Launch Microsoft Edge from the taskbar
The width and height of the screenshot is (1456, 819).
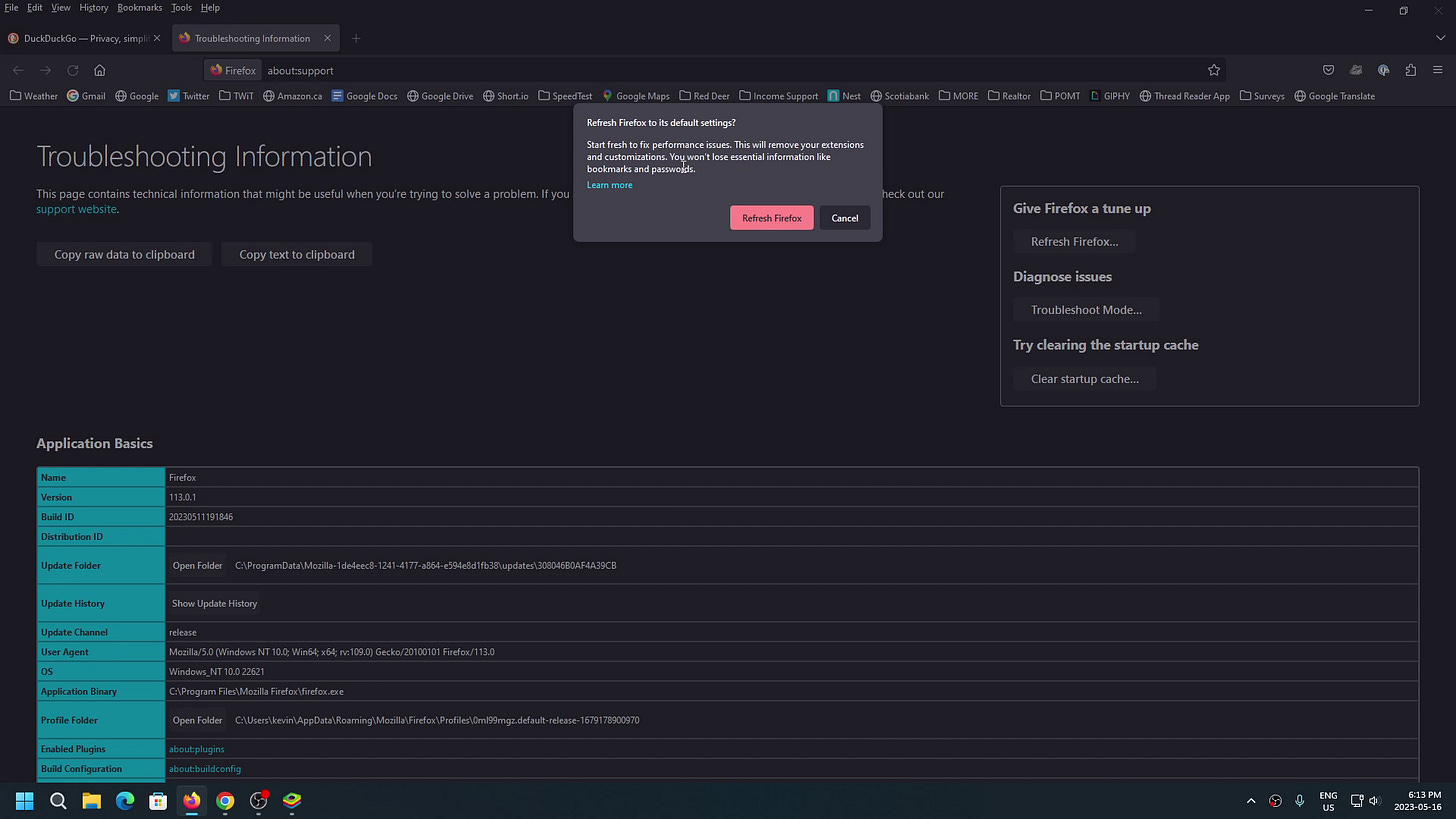(125, 800)
